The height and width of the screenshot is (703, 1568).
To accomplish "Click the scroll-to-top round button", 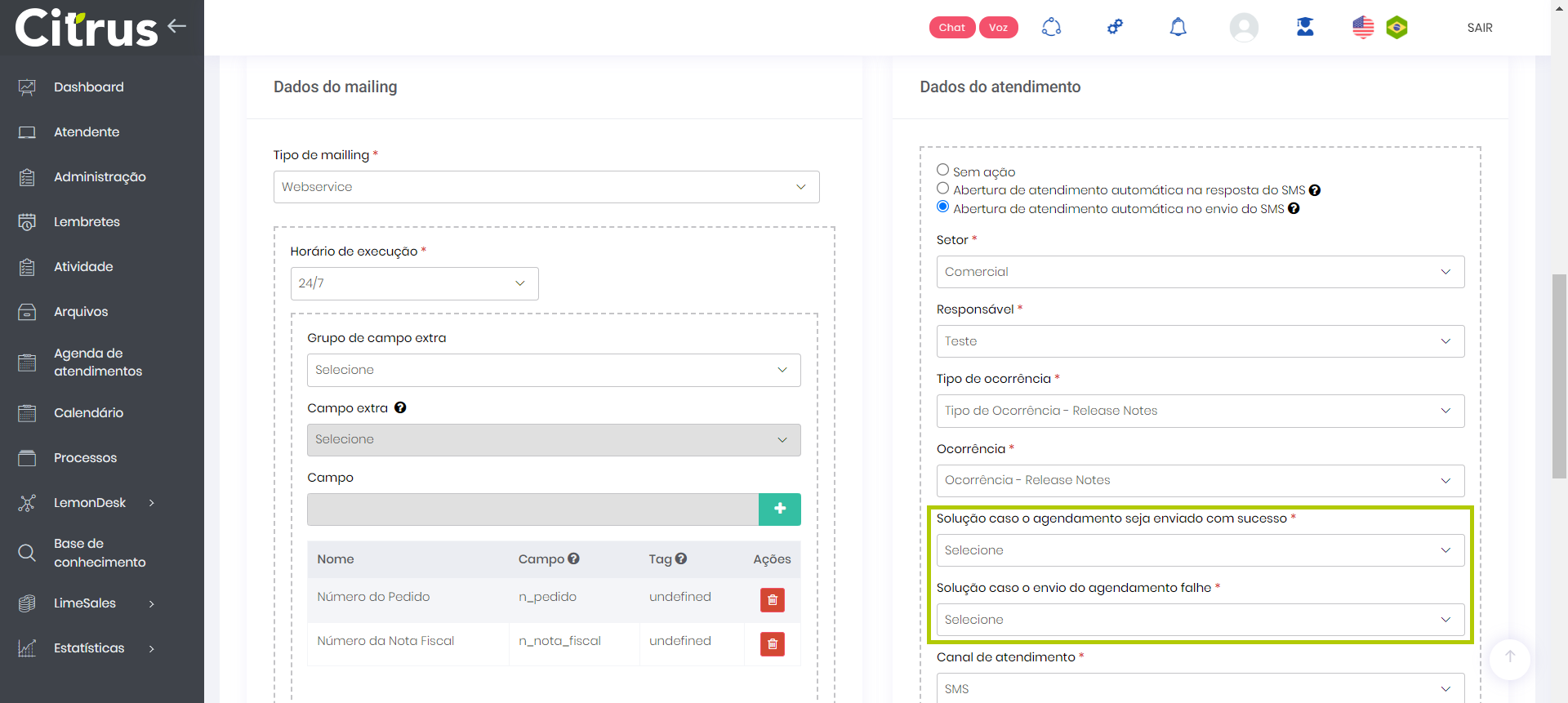I will (1509, 657).
